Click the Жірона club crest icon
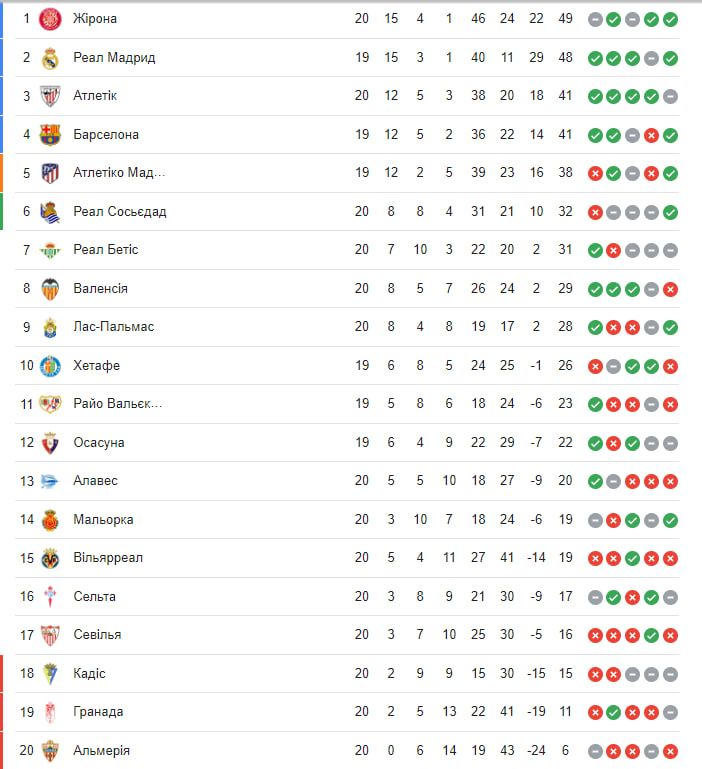 50,19
